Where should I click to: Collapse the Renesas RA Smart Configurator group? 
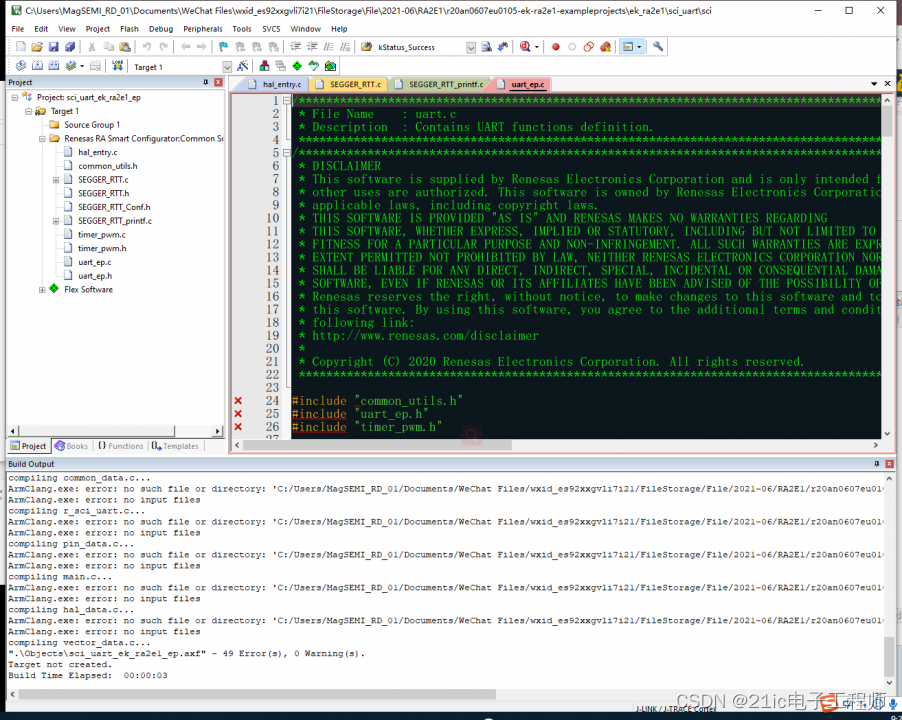(x=42, y=139)
